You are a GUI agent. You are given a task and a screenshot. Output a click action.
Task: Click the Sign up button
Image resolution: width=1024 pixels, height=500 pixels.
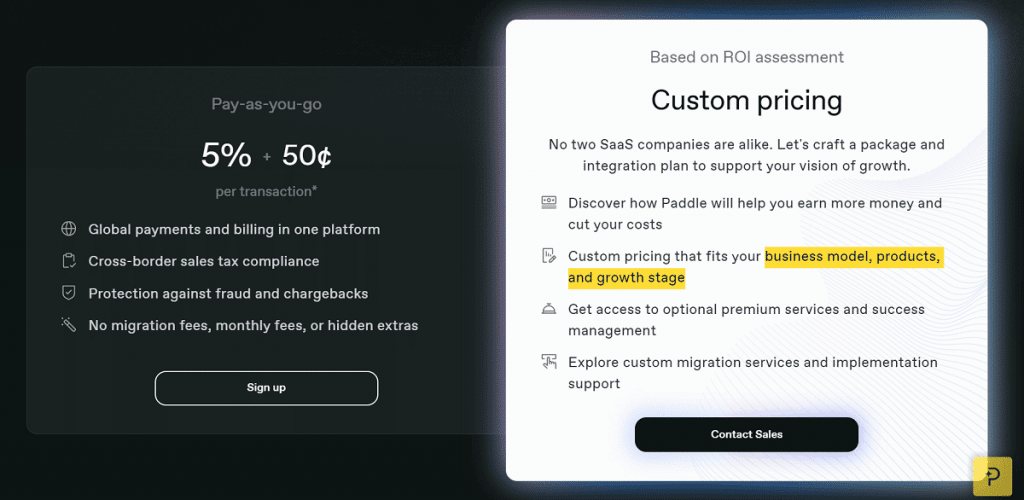click(266, 388)
